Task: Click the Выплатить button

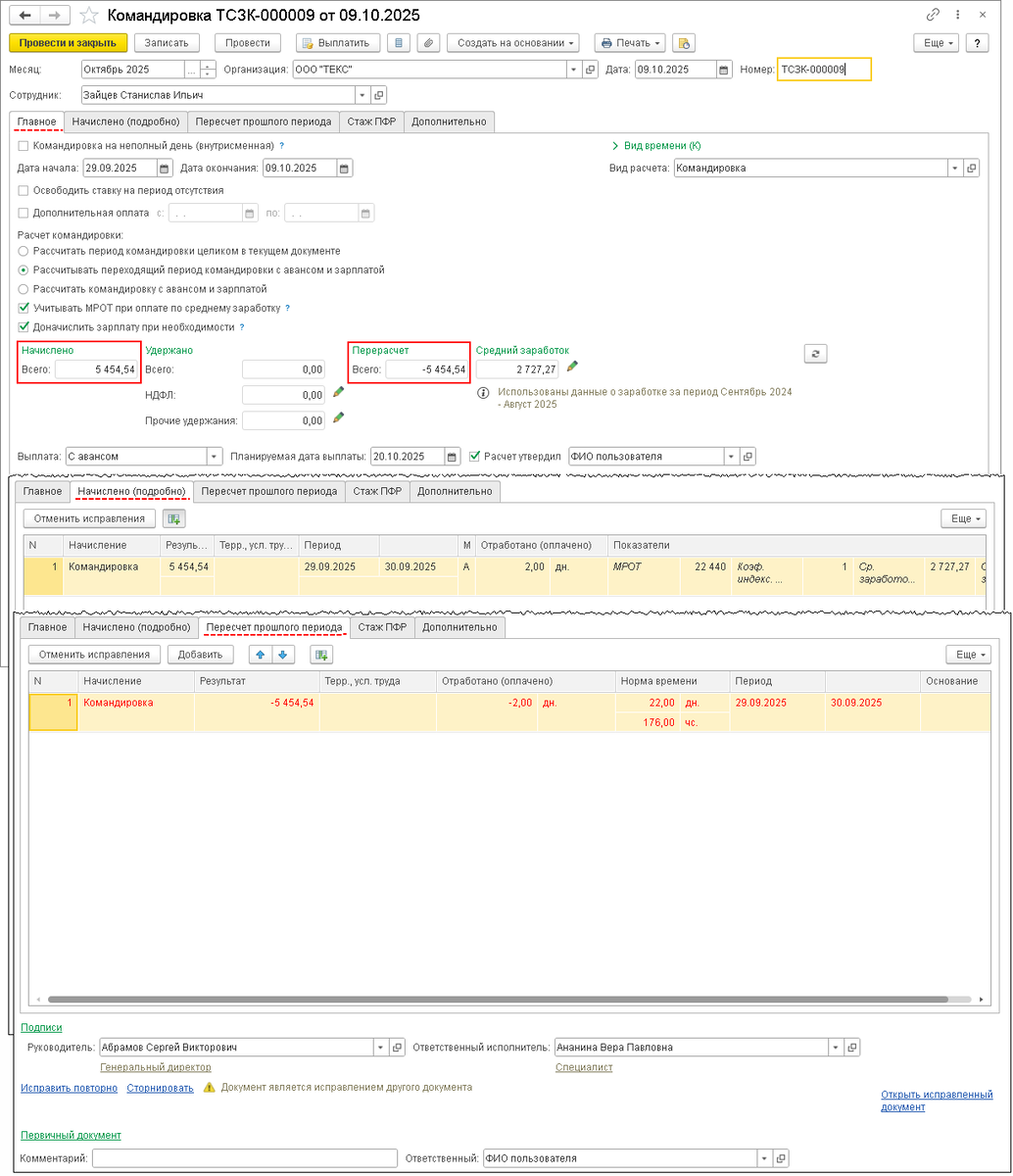Action: [338, 43]
